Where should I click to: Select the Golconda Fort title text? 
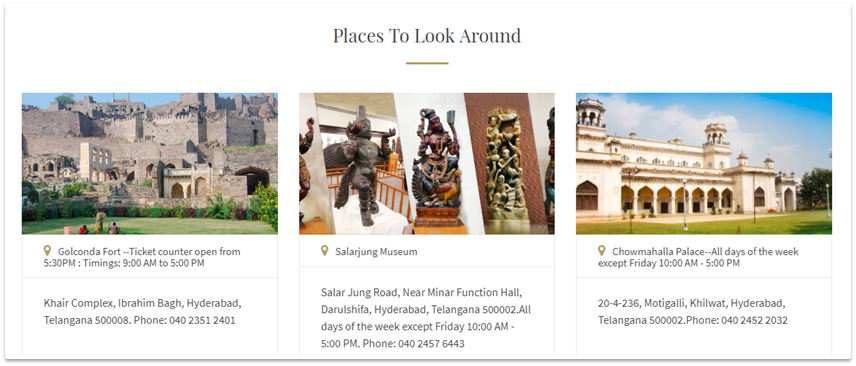click(142, 257)
